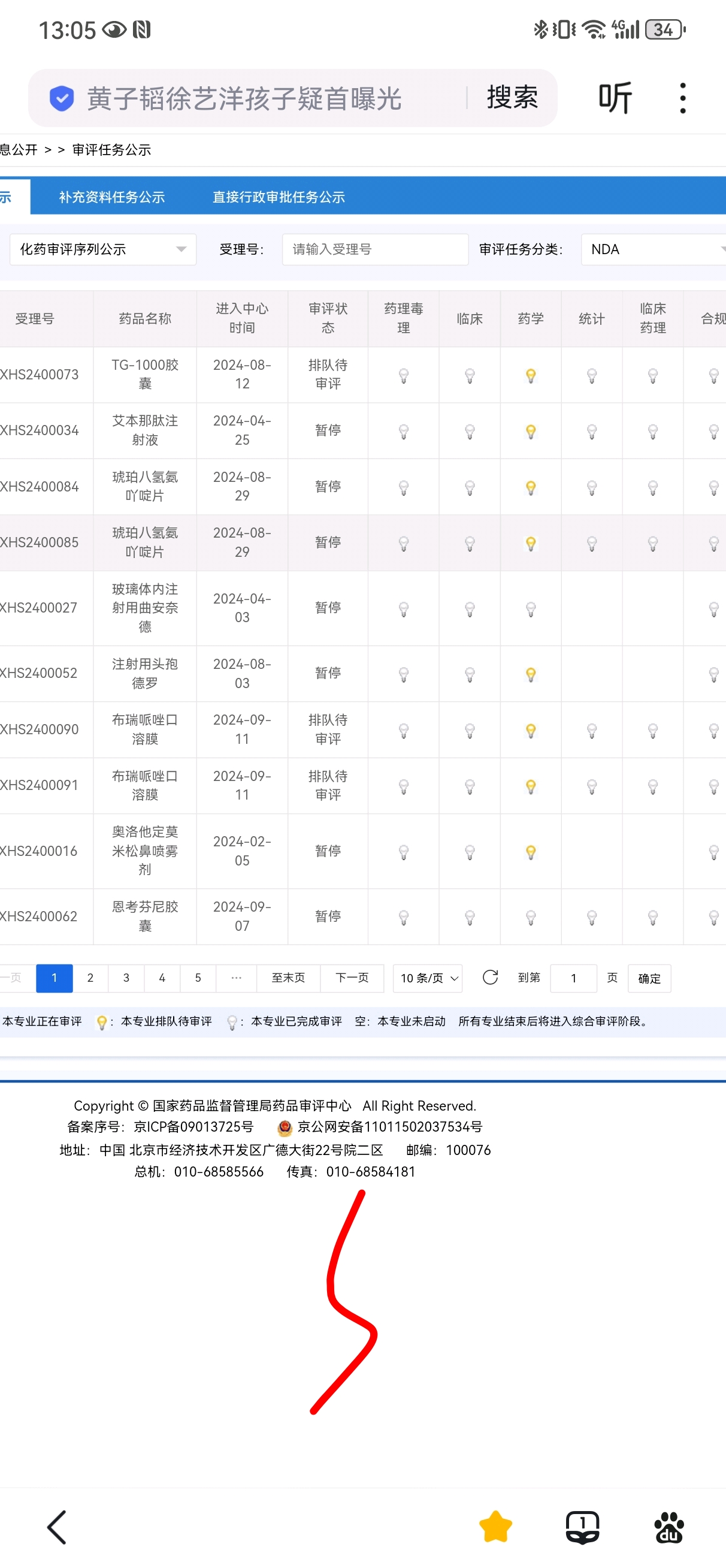Go to pagination page 1

(54, 978)
